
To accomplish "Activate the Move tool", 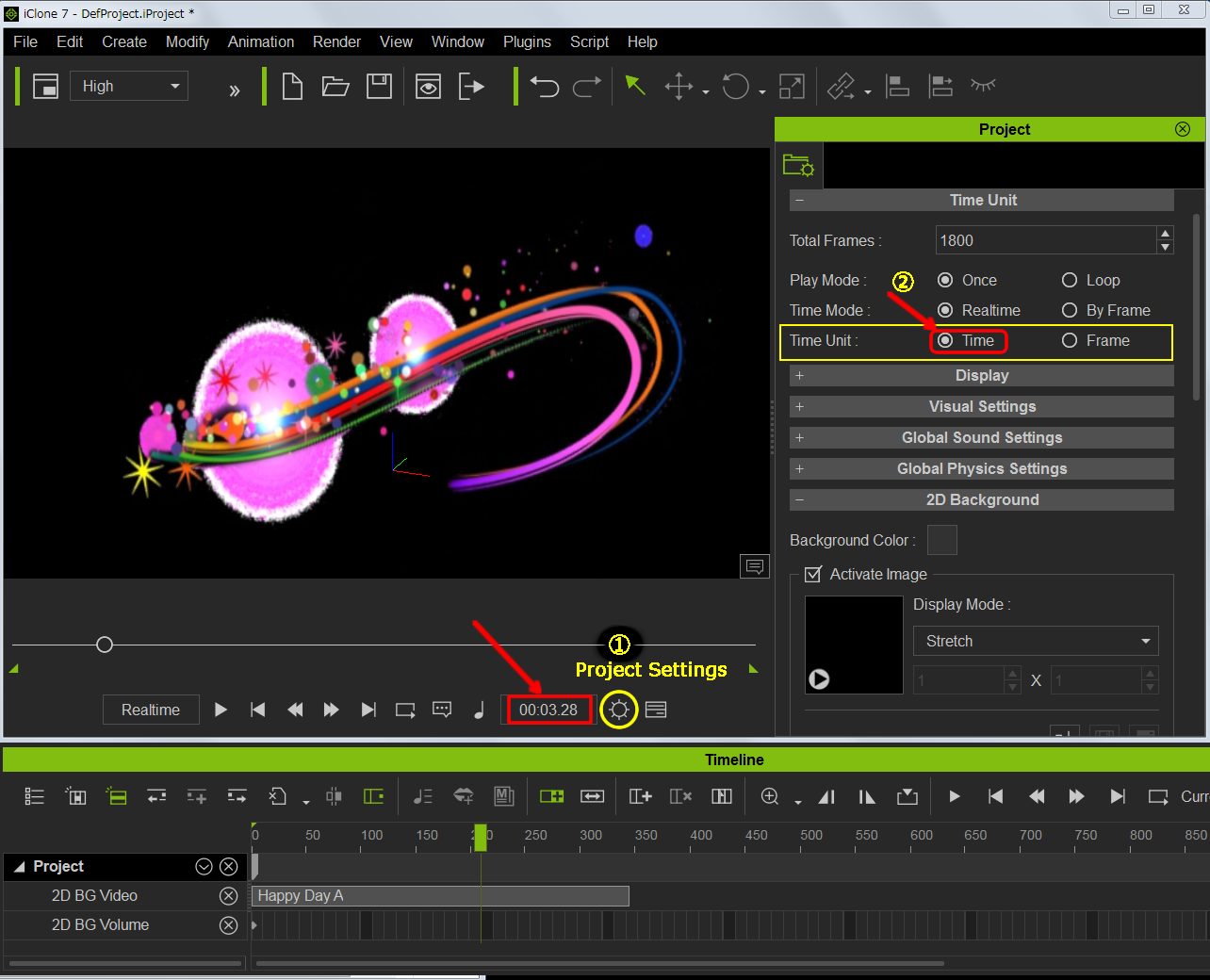I will pyautogui.click(x=679, y=87).
